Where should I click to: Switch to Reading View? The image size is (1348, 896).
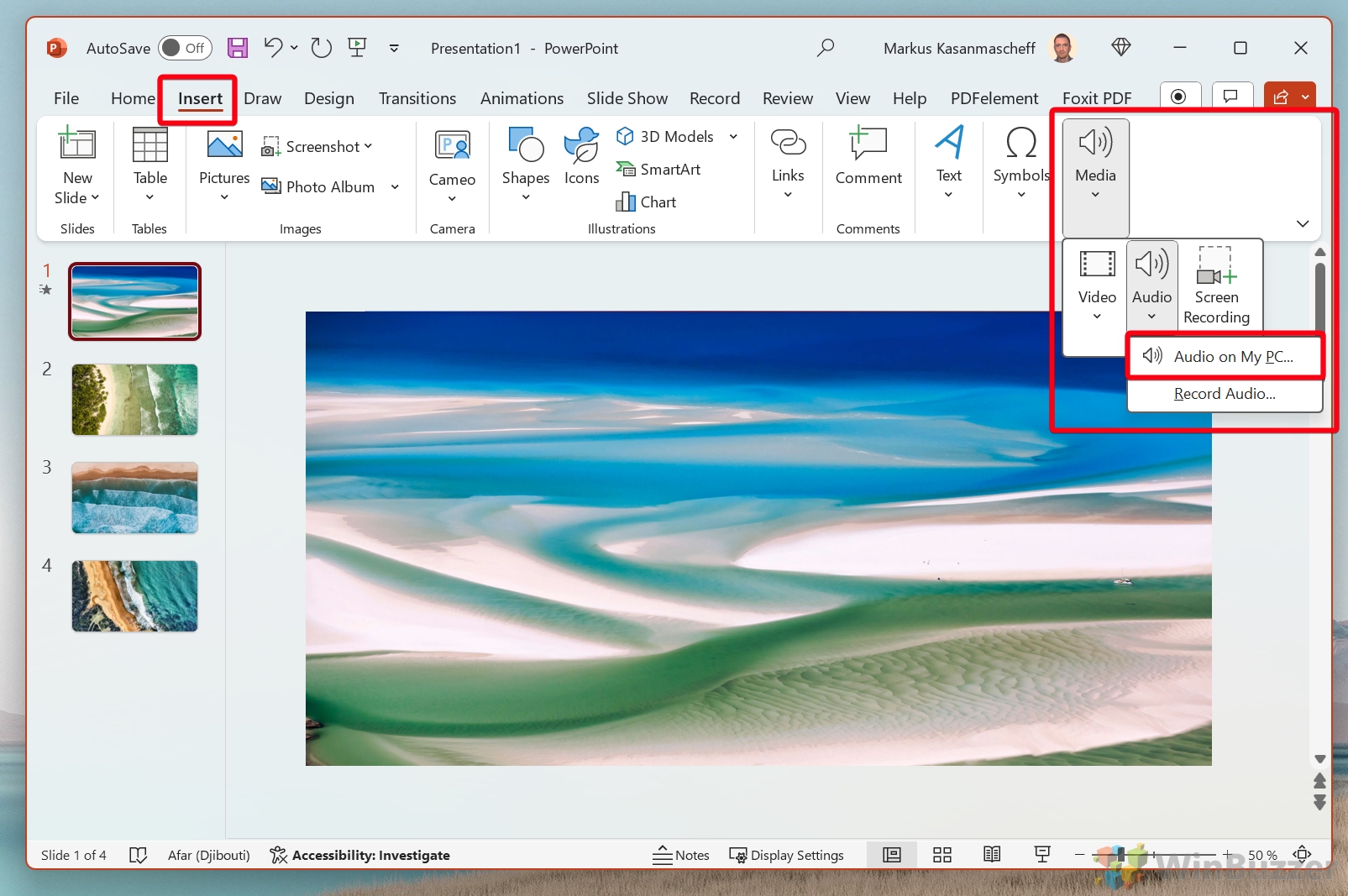click(x=992, y=855)
